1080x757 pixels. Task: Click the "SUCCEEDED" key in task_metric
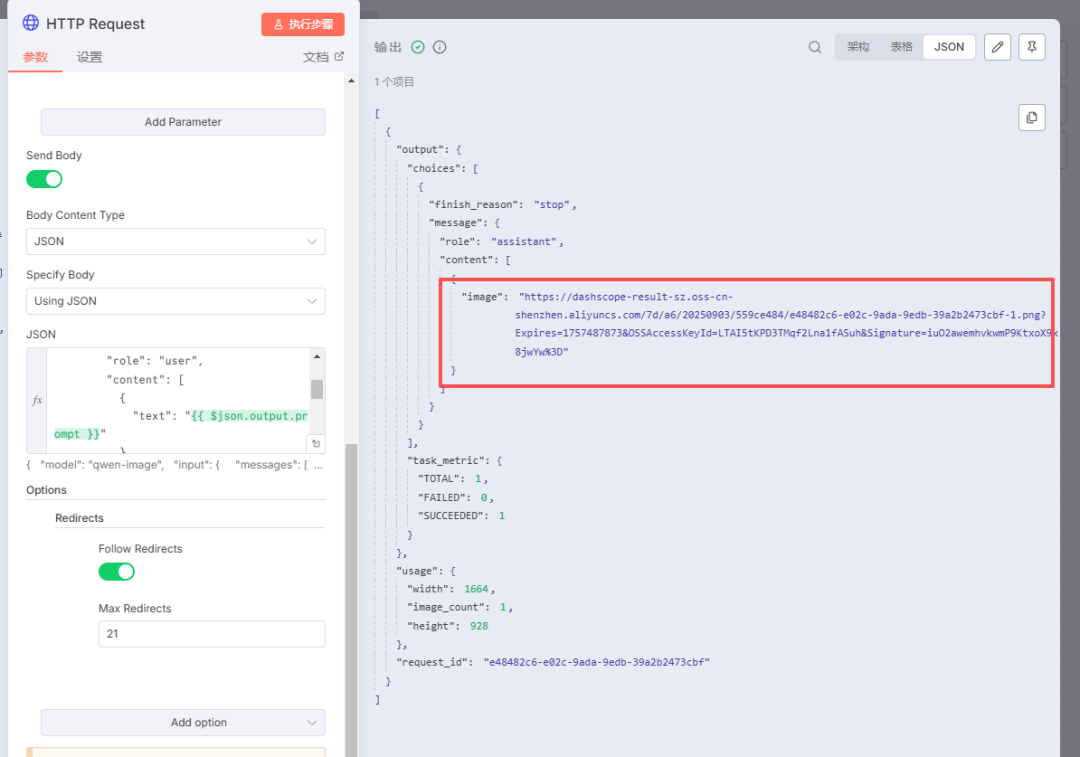coord(452,515)
